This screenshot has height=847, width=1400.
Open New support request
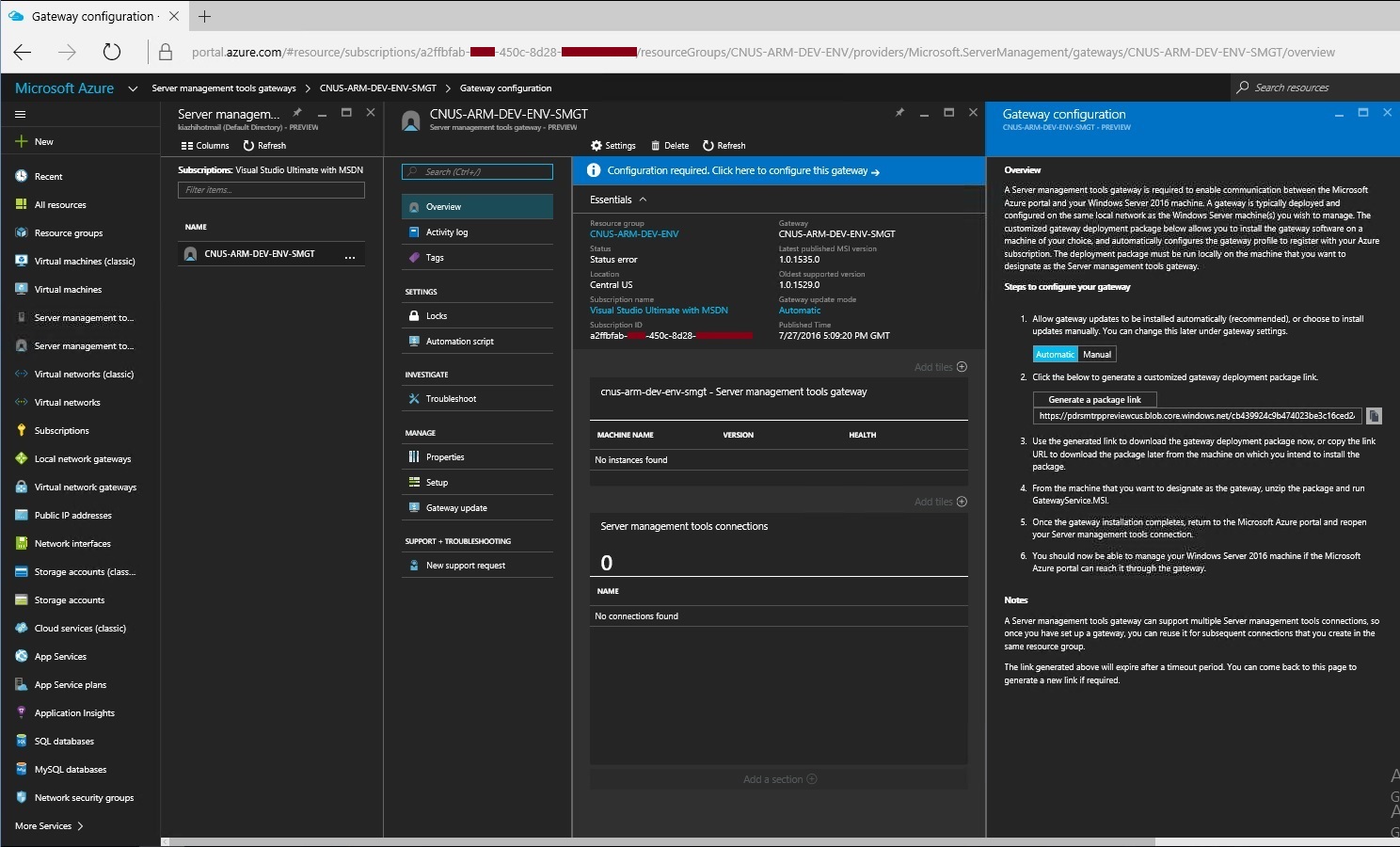[x=477, y=566]
